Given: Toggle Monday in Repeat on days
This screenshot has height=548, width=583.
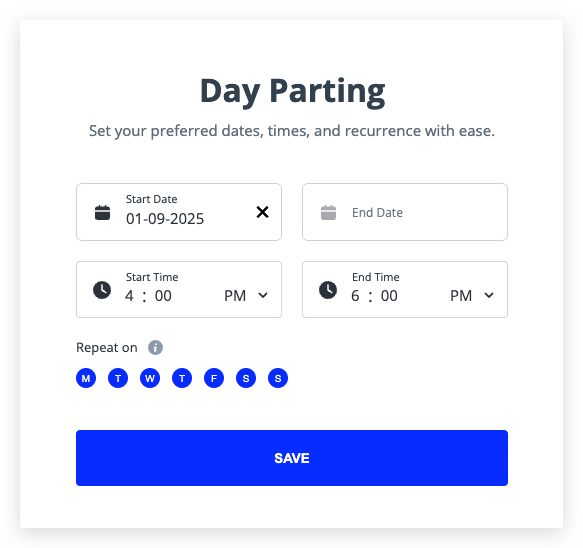Looking at the screenshot, I should (x=86, y=378).
